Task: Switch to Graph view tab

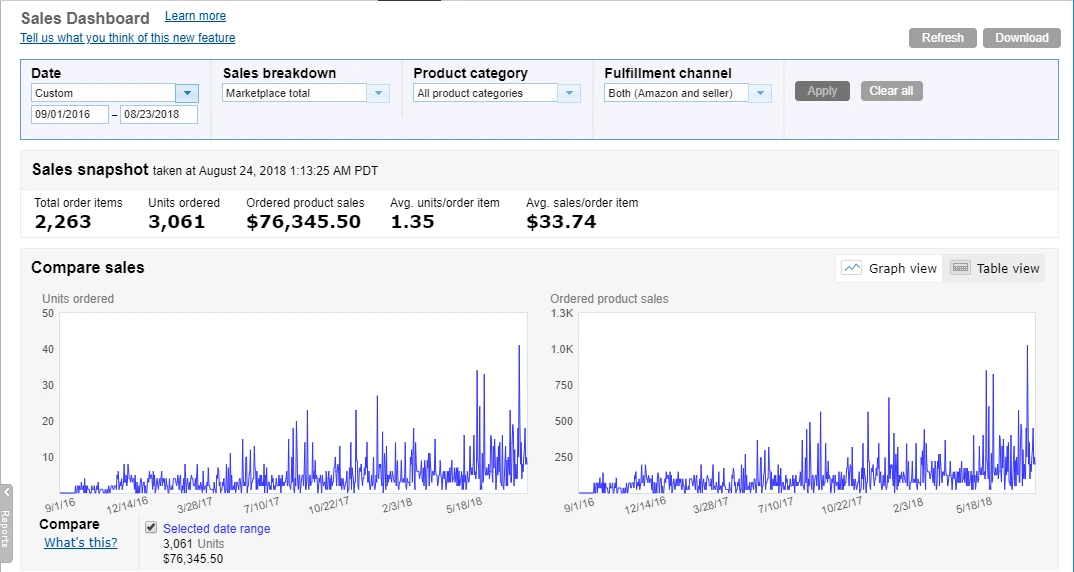Action: (x=890, y=268)
